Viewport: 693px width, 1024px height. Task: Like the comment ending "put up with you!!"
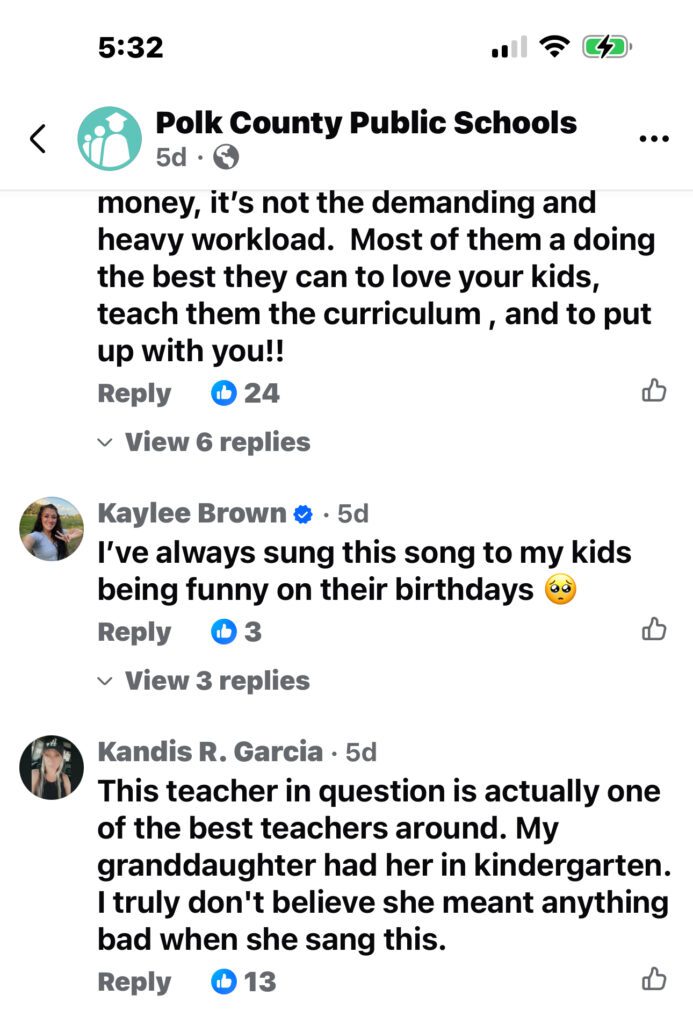tap(654, 391)
